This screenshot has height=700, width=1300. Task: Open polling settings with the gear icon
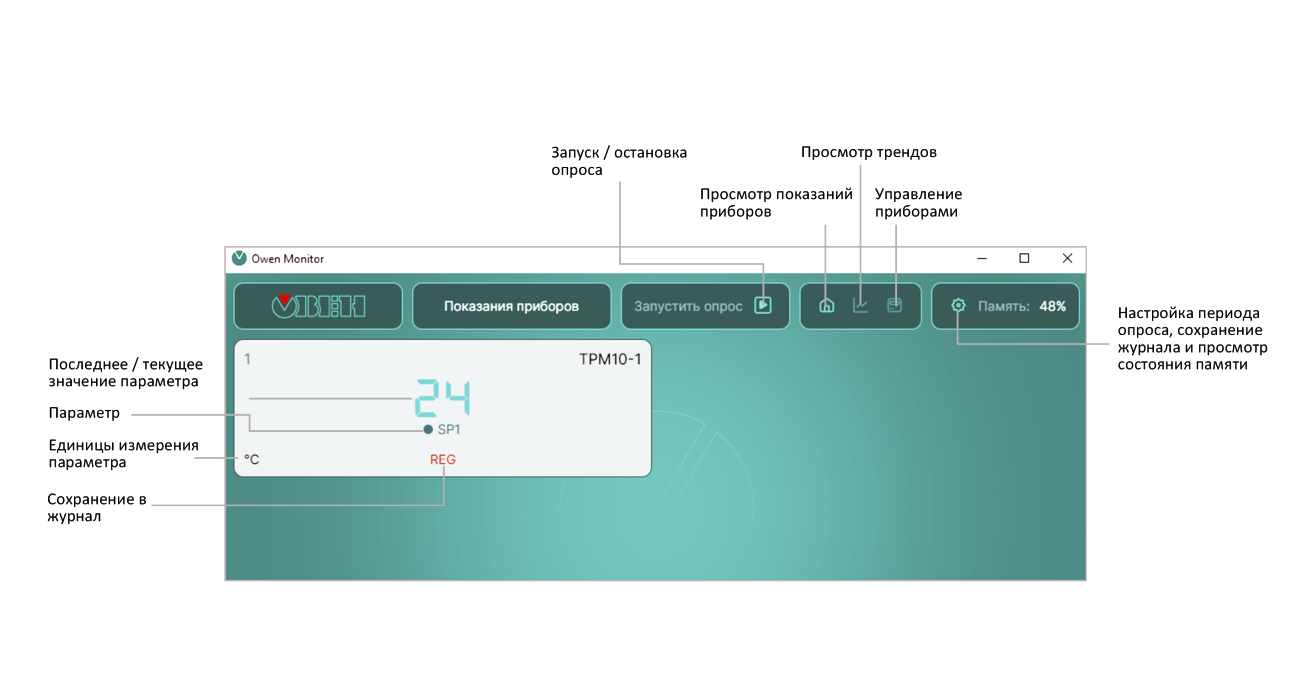tap(958, 306)
